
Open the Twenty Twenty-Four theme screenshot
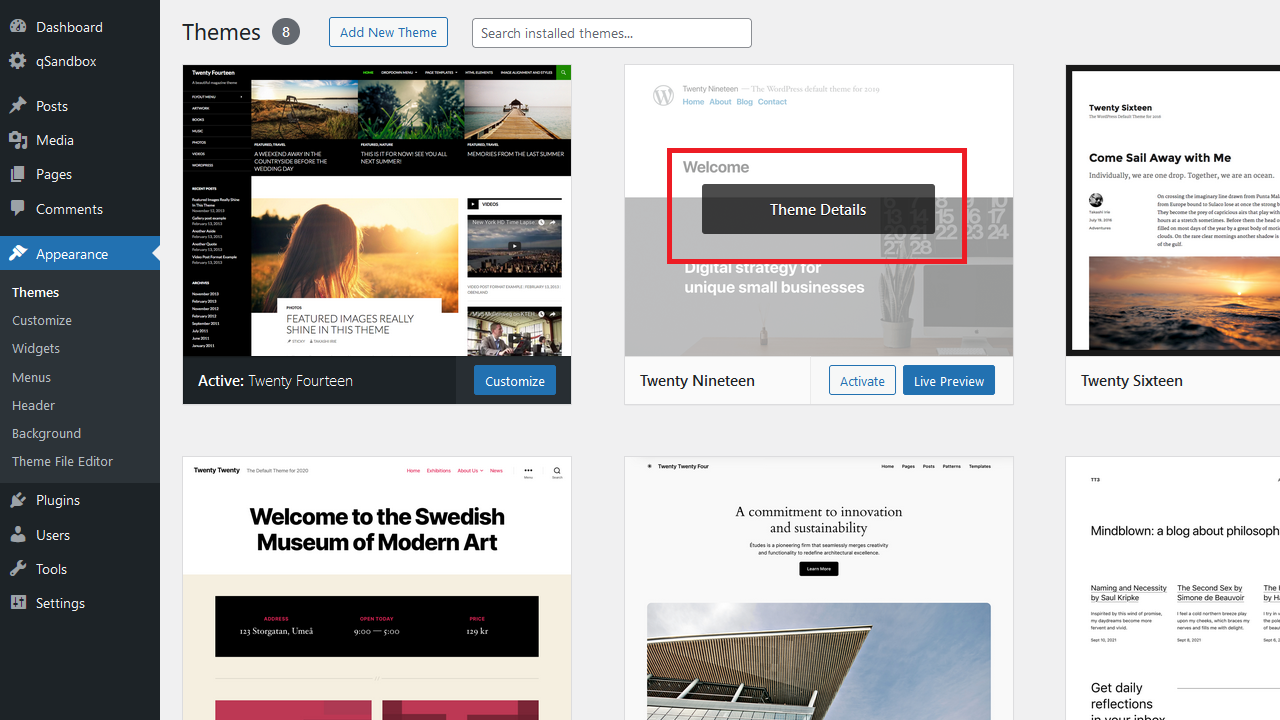click(819, 589)
